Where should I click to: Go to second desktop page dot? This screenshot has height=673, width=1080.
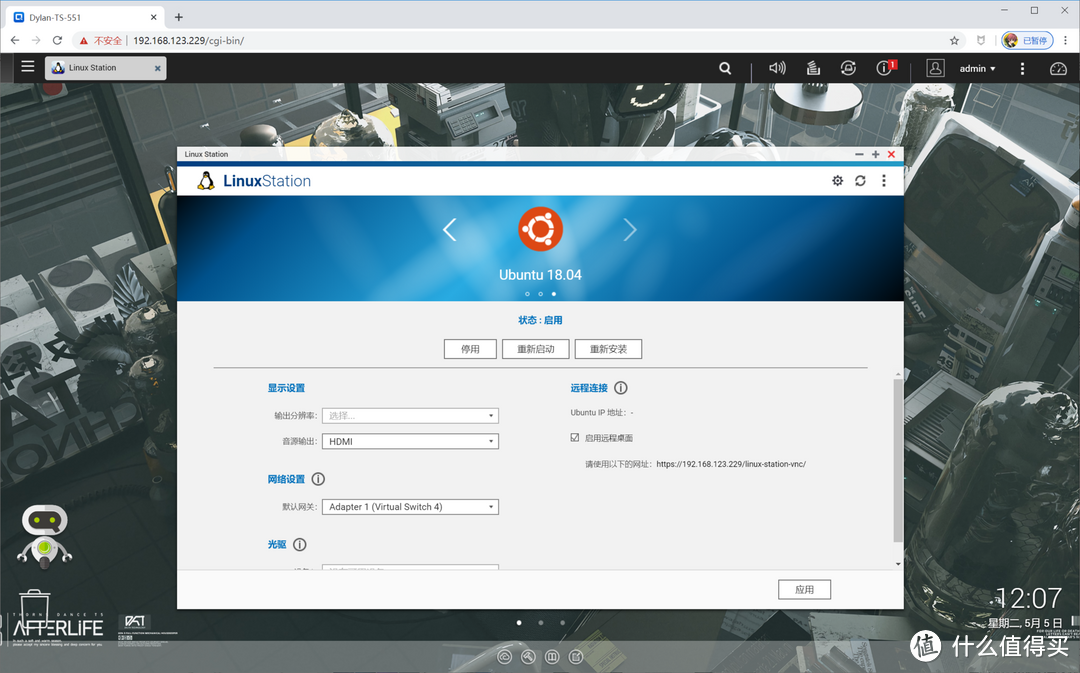(x=541, y=623)
